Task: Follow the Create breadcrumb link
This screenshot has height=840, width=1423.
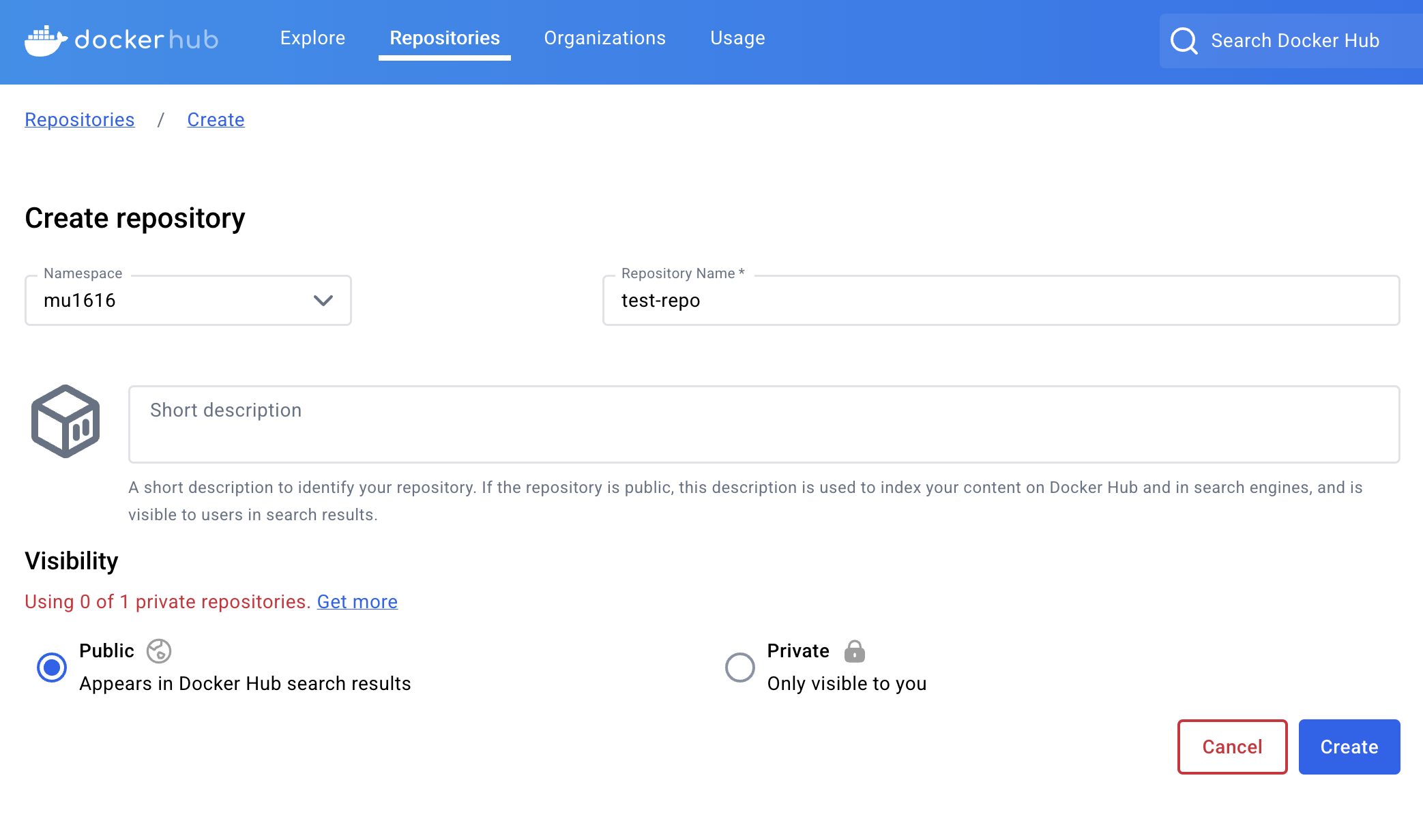Action: click(x=216, y=120)
